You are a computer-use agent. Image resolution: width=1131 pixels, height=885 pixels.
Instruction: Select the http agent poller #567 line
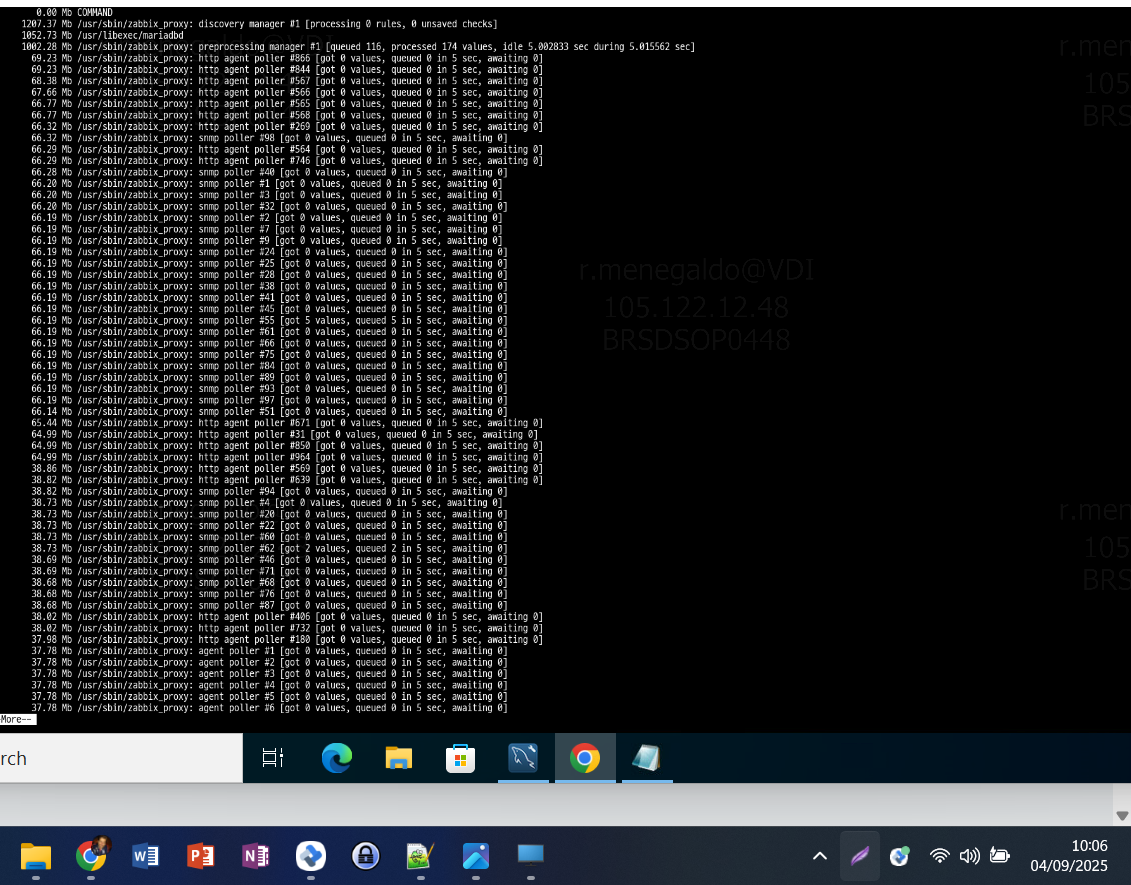click(287, 81)
